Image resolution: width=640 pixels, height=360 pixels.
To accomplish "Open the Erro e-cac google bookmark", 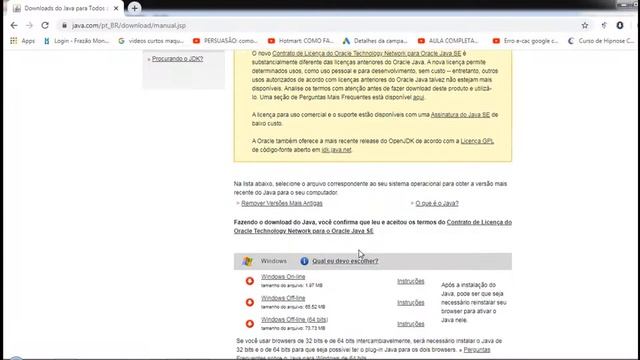I will coord(525,41).
